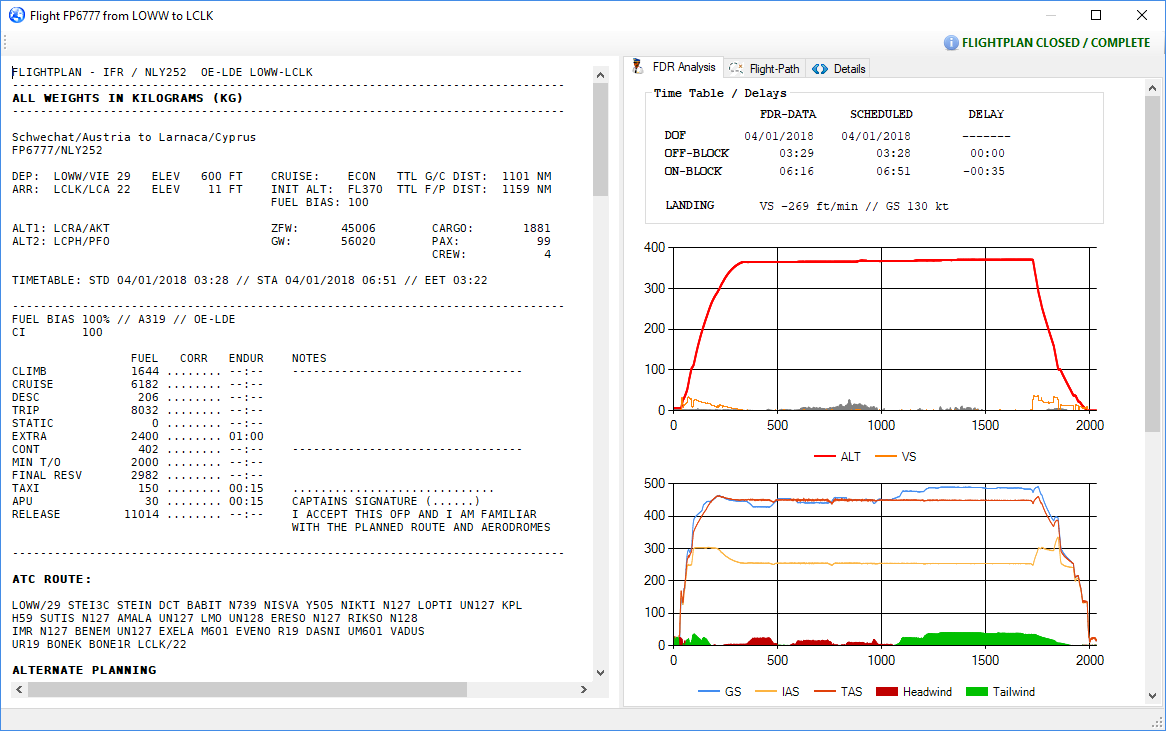Click the SCHEDULED column header
The image size is (1166, 731).
pyautogui.click(x=881, y=115)
